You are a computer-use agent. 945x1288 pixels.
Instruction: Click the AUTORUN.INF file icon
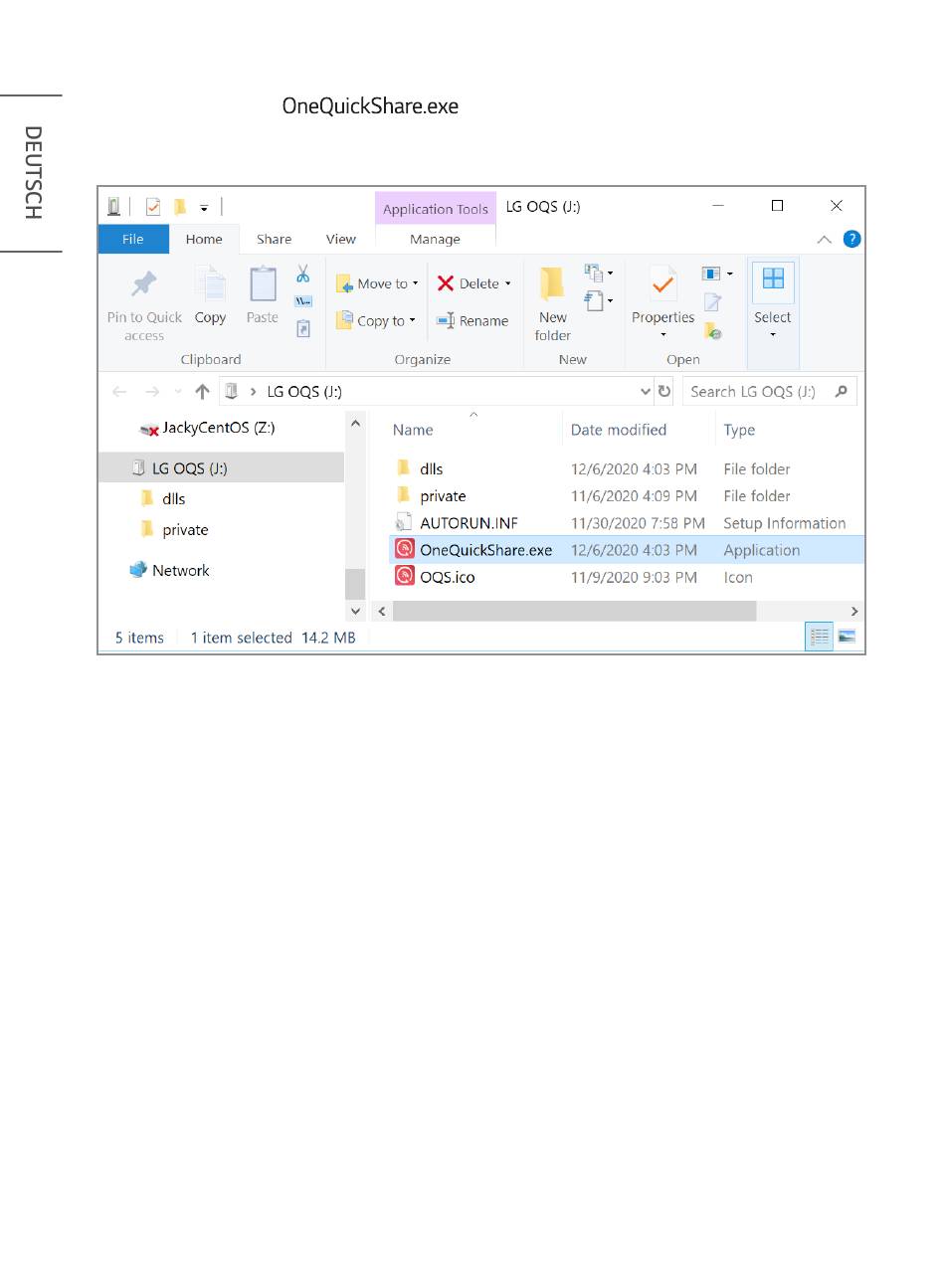pos(403,522)
